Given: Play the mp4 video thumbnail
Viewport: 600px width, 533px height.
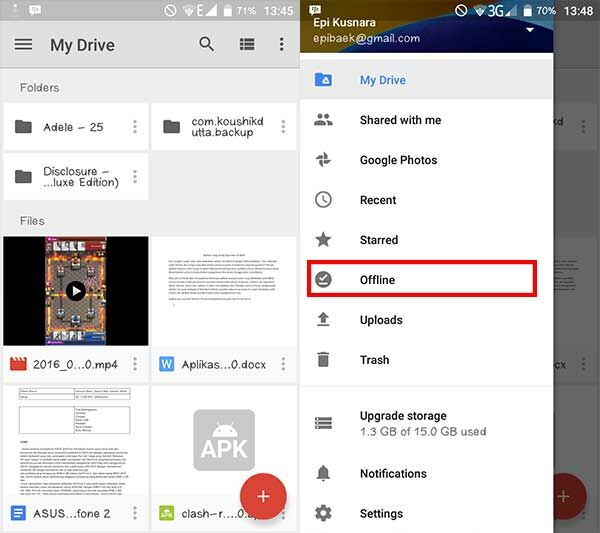Looking at the screenshot, I should [76, 291].
